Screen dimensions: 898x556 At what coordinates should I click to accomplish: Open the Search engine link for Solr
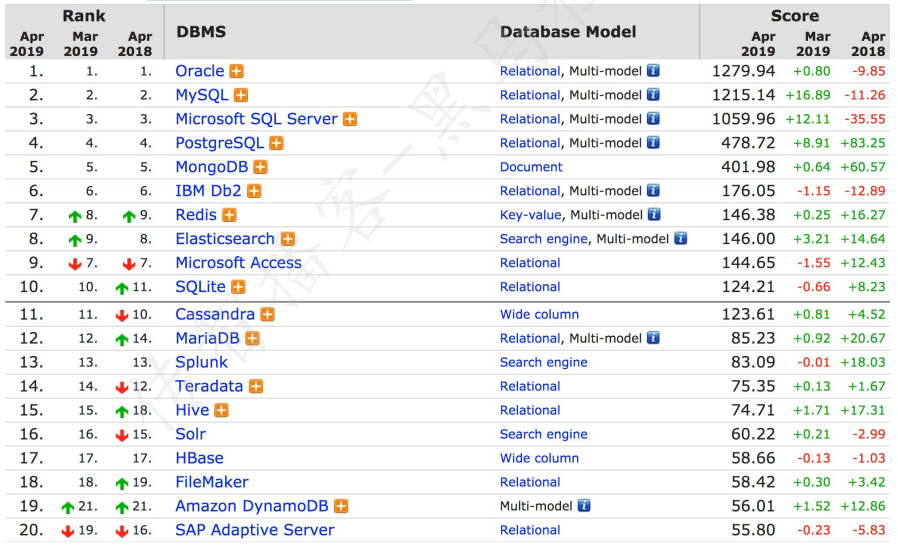tap(543, 434)
